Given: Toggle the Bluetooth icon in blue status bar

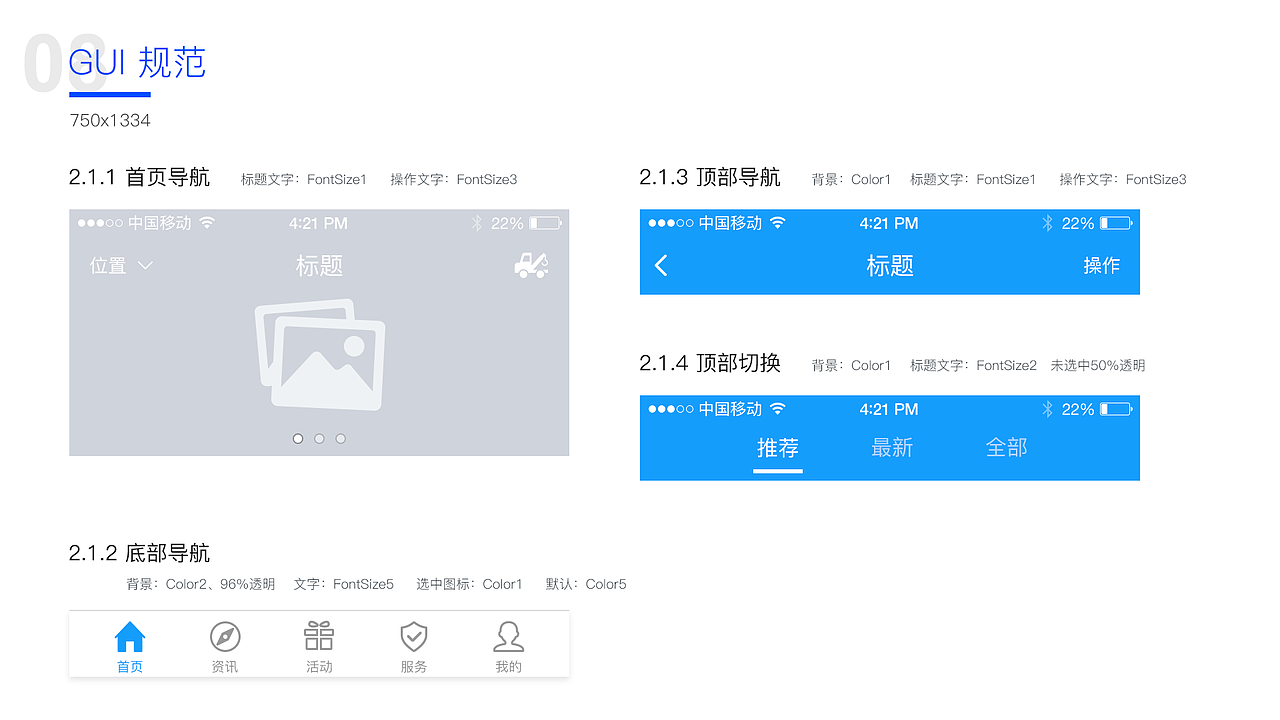Looking at the screenshot, I should 1047,223.
